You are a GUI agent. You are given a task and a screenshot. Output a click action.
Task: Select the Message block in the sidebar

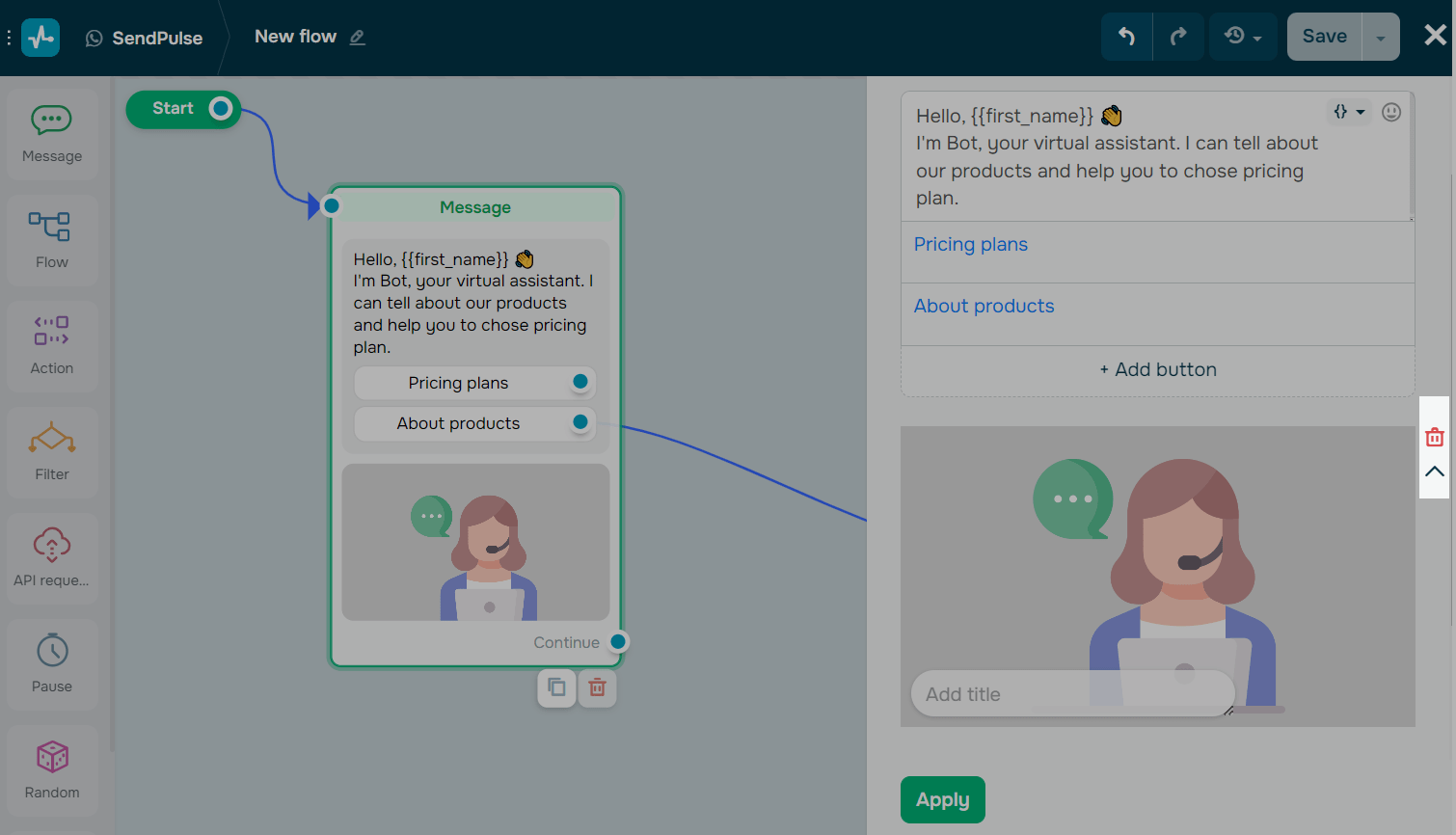pyautogui.click(x=51, y=133)
